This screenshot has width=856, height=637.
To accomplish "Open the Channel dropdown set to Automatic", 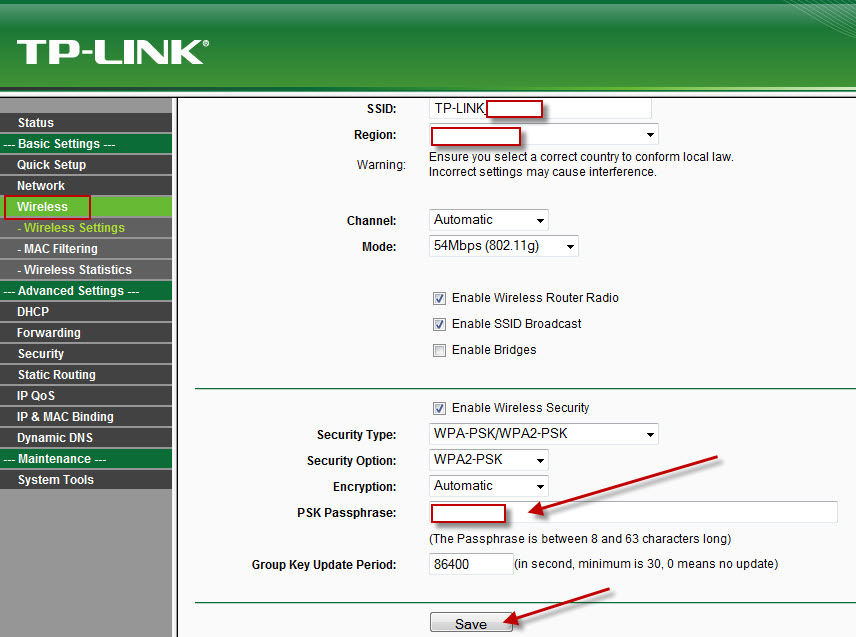I will pyautogui.click(x=489, y=220).
